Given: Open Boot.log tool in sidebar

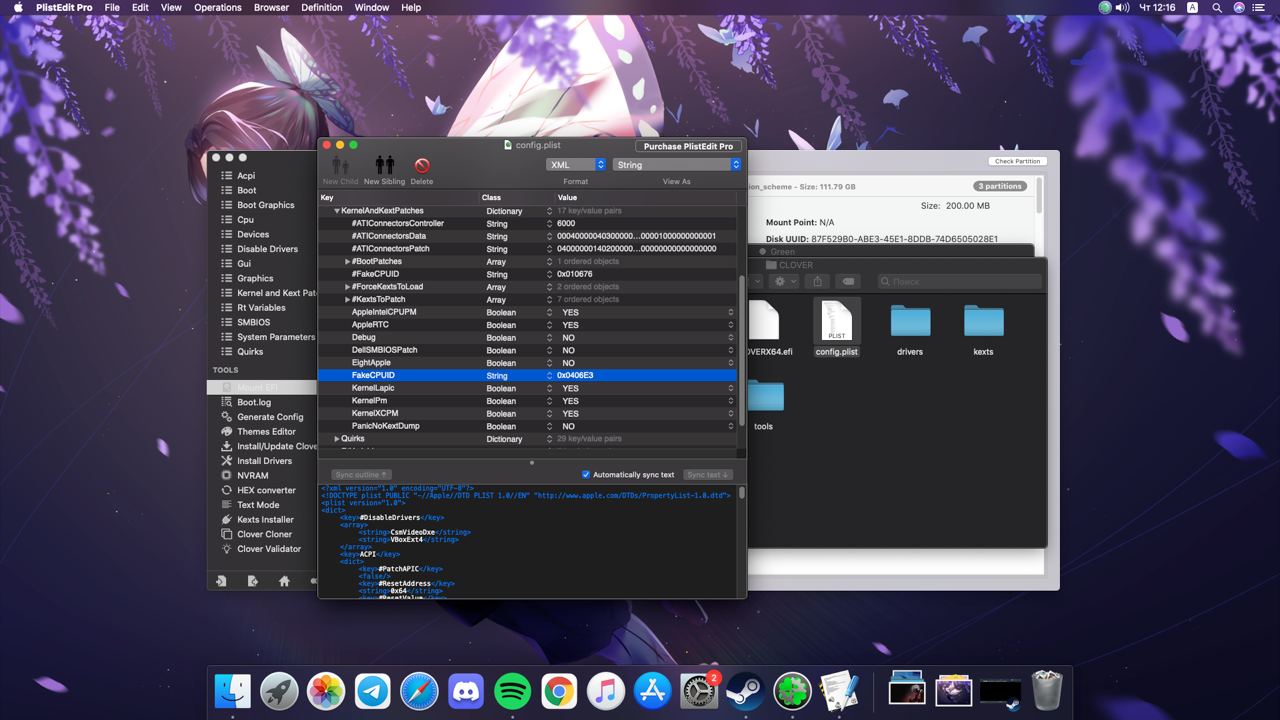Looking at the screenshot, I should 254,402.
